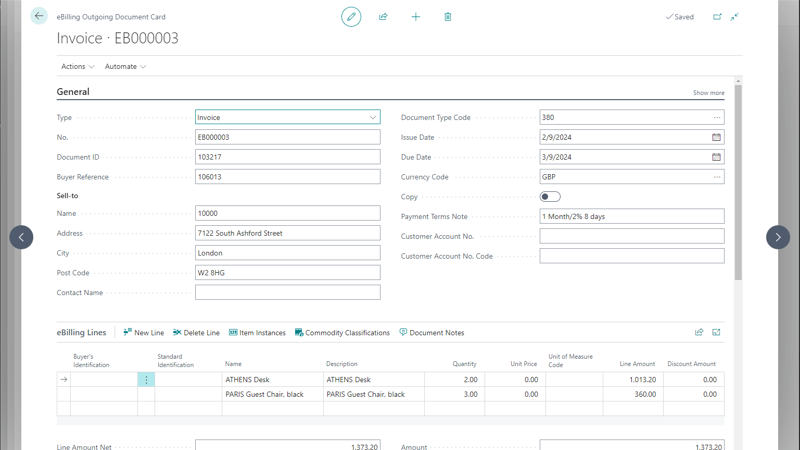The height and width of the screenshot is (450, 800).
Task: Click the Contact Name input field
Action: pyautogui.click(x=287, y=293)
